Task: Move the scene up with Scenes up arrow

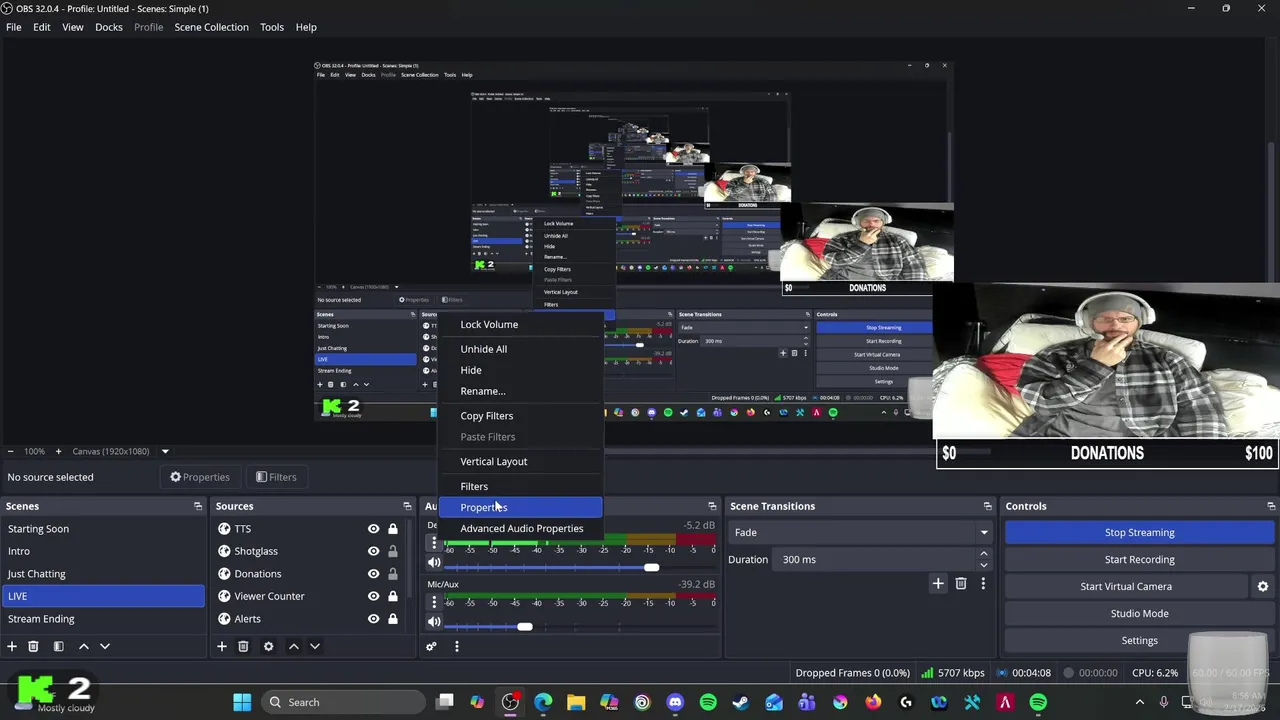Action: coord(84,646)
